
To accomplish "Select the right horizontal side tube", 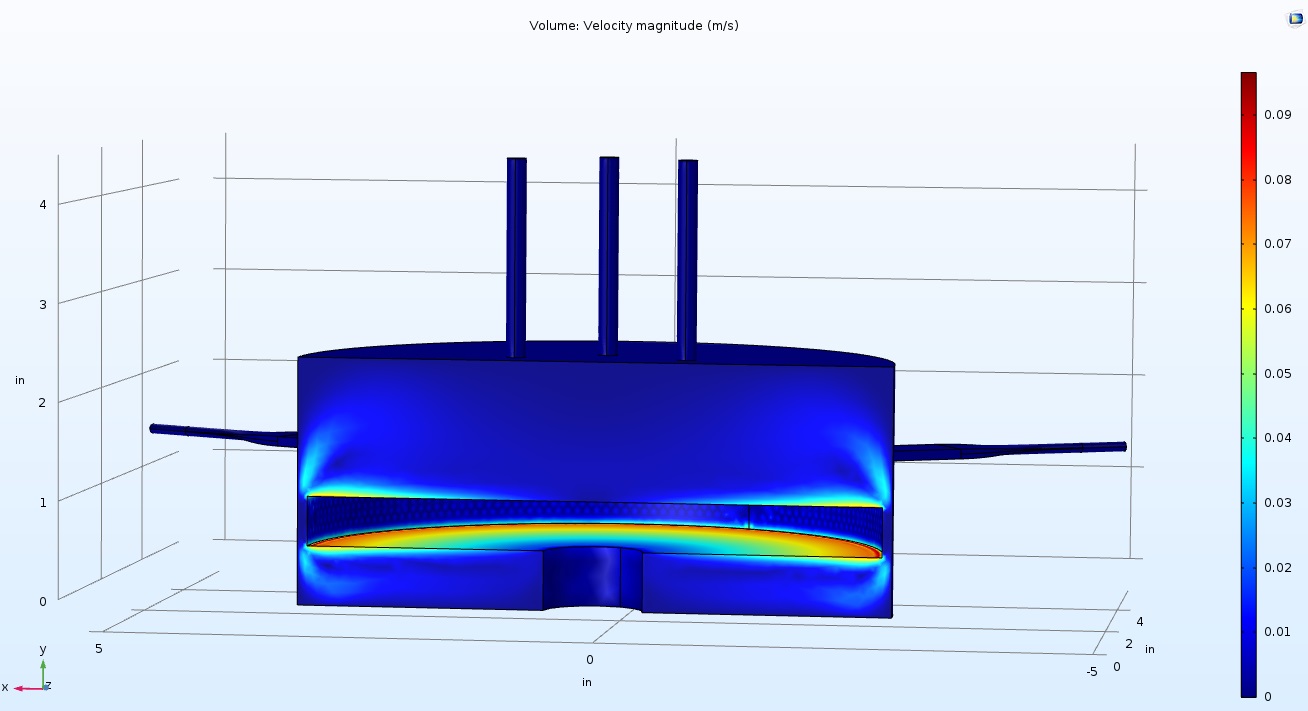I will click(1010, 450).
